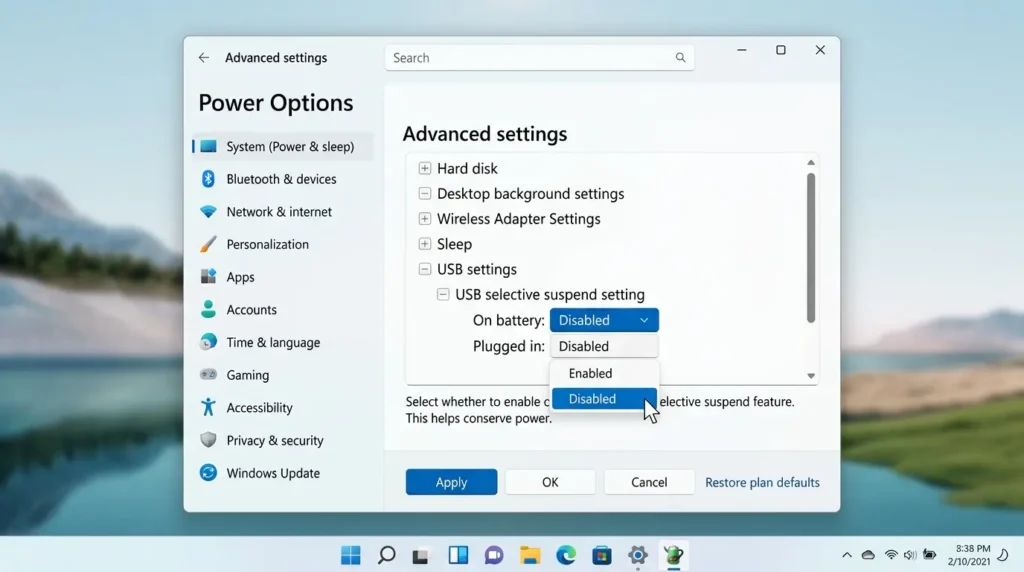Open Settings gear on taskbar
The height and width of the screenshot is (572, 1024).
[638, 555]
